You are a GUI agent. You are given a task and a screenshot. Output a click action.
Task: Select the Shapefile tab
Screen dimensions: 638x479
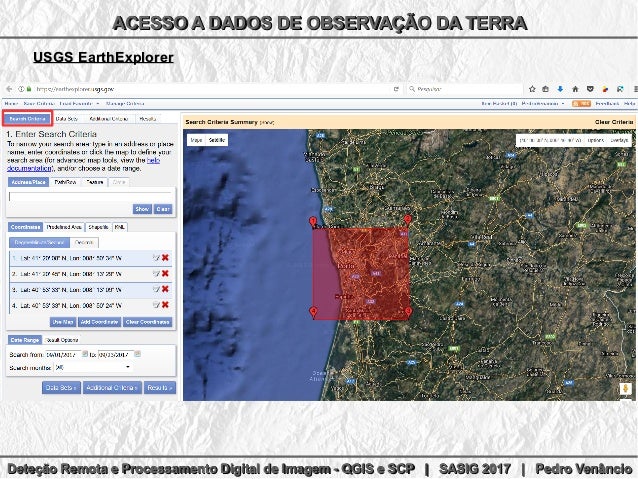click(98, 227)
